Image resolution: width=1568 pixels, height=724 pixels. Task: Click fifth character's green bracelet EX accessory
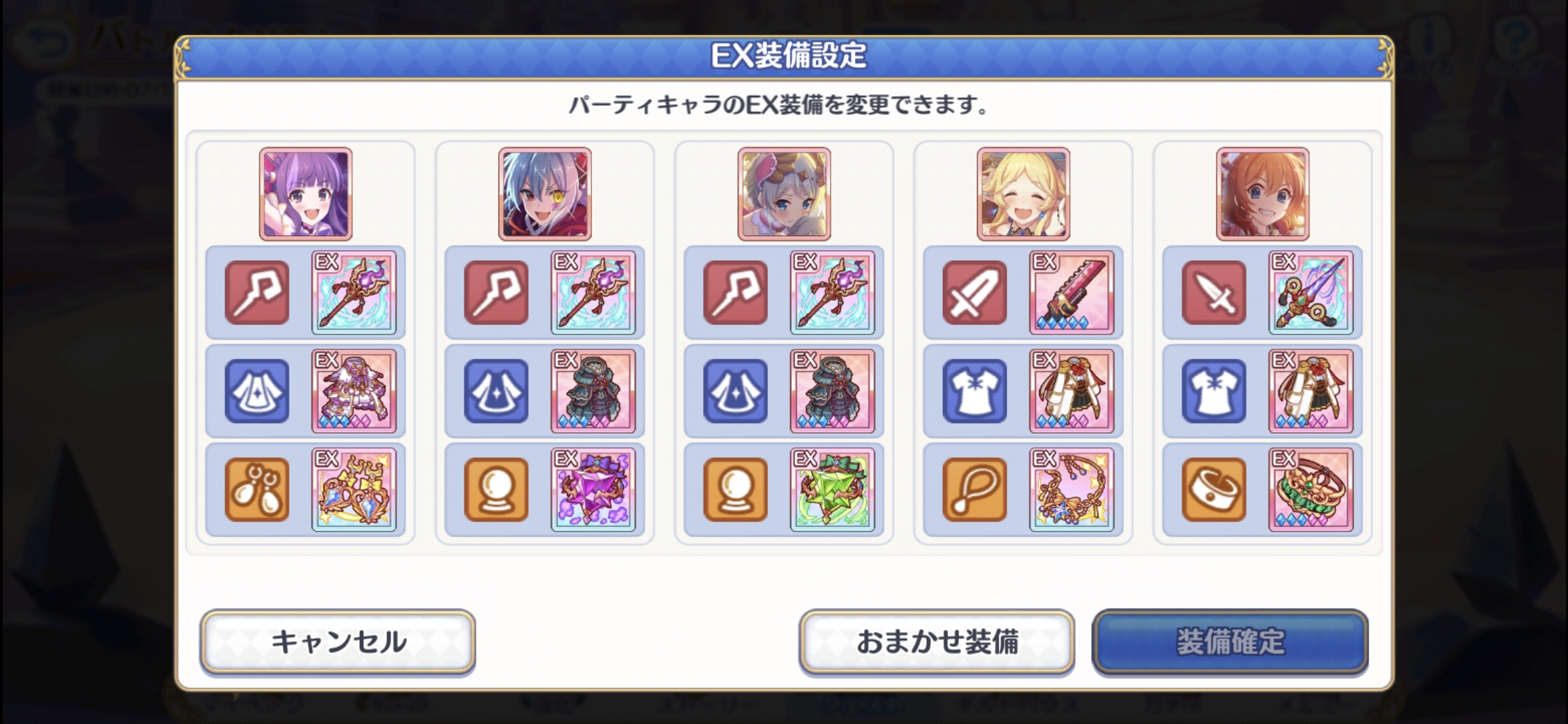pyautogui.click(x=1311, y=490)
